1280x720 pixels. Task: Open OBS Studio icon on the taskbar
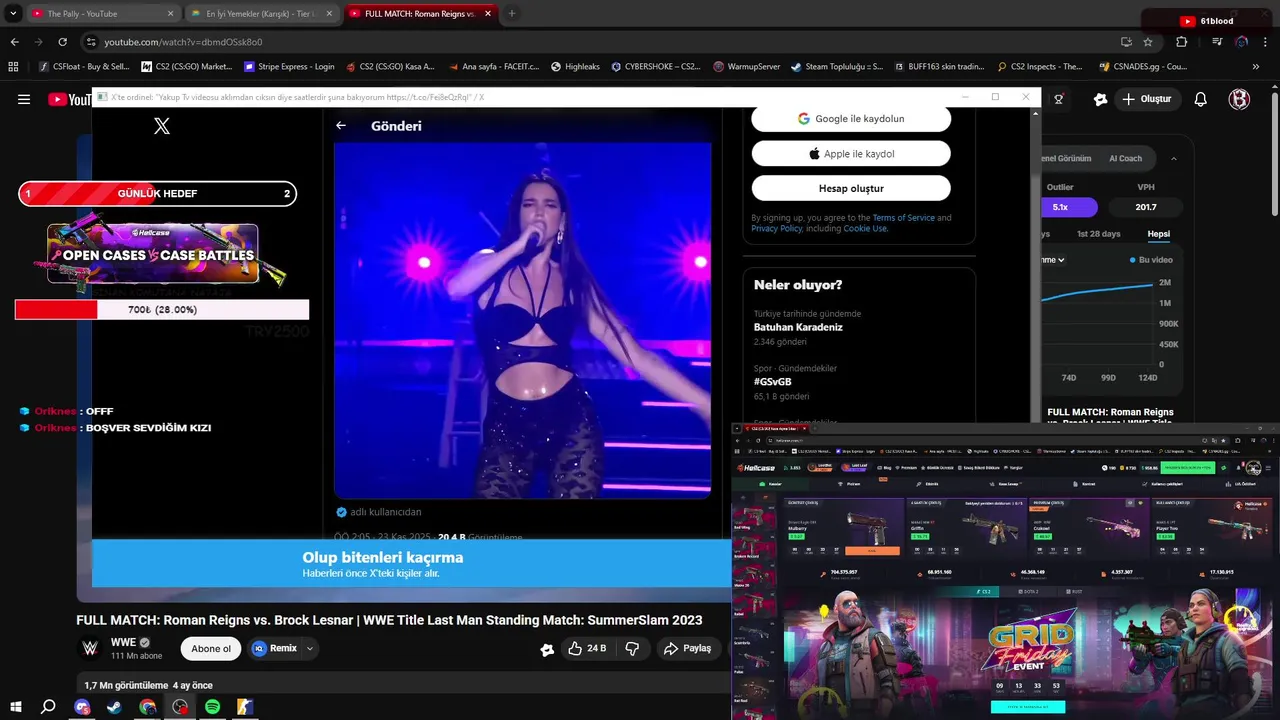(x=180, y=707)
